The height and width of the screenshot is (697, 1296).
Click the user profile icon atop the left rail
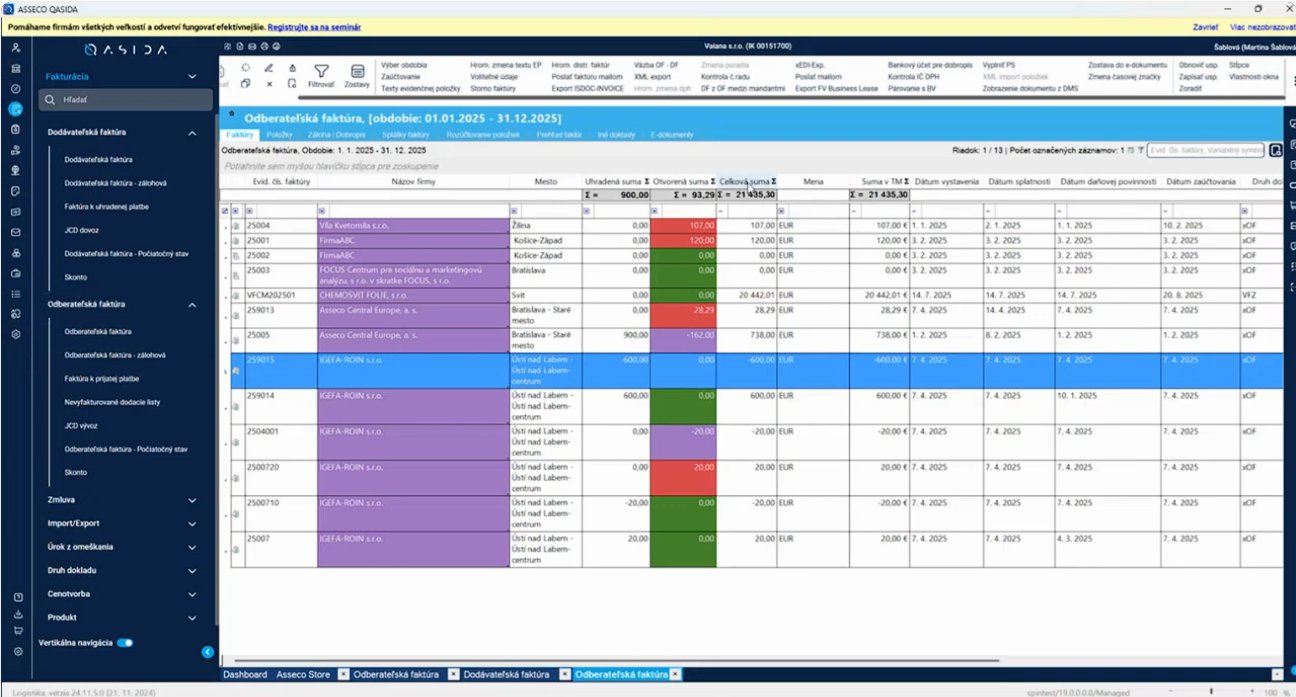pos(16,48)
